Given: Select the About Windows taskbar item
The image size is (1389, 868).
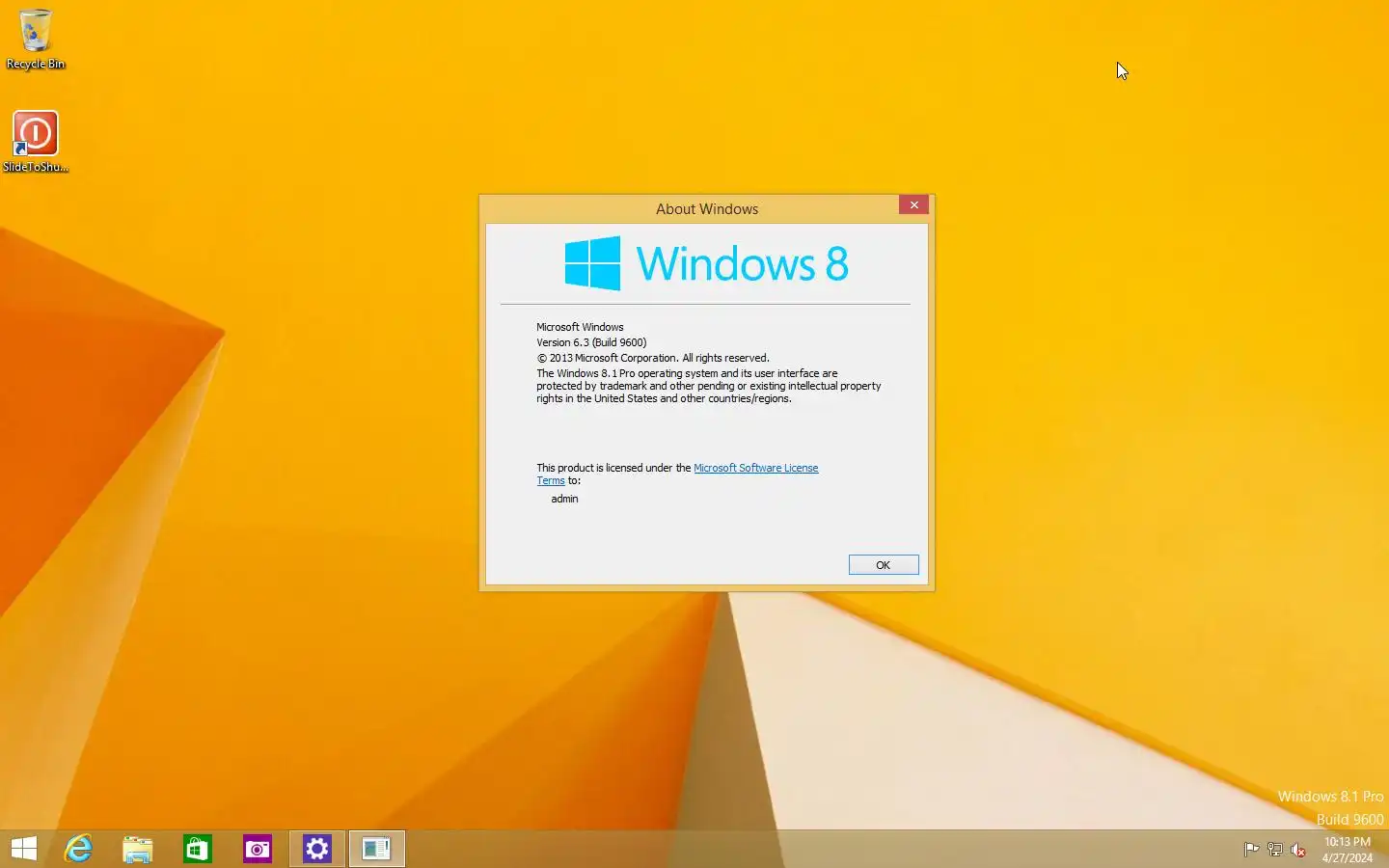Looking at the screenshot, I should [x=377, y=849].
